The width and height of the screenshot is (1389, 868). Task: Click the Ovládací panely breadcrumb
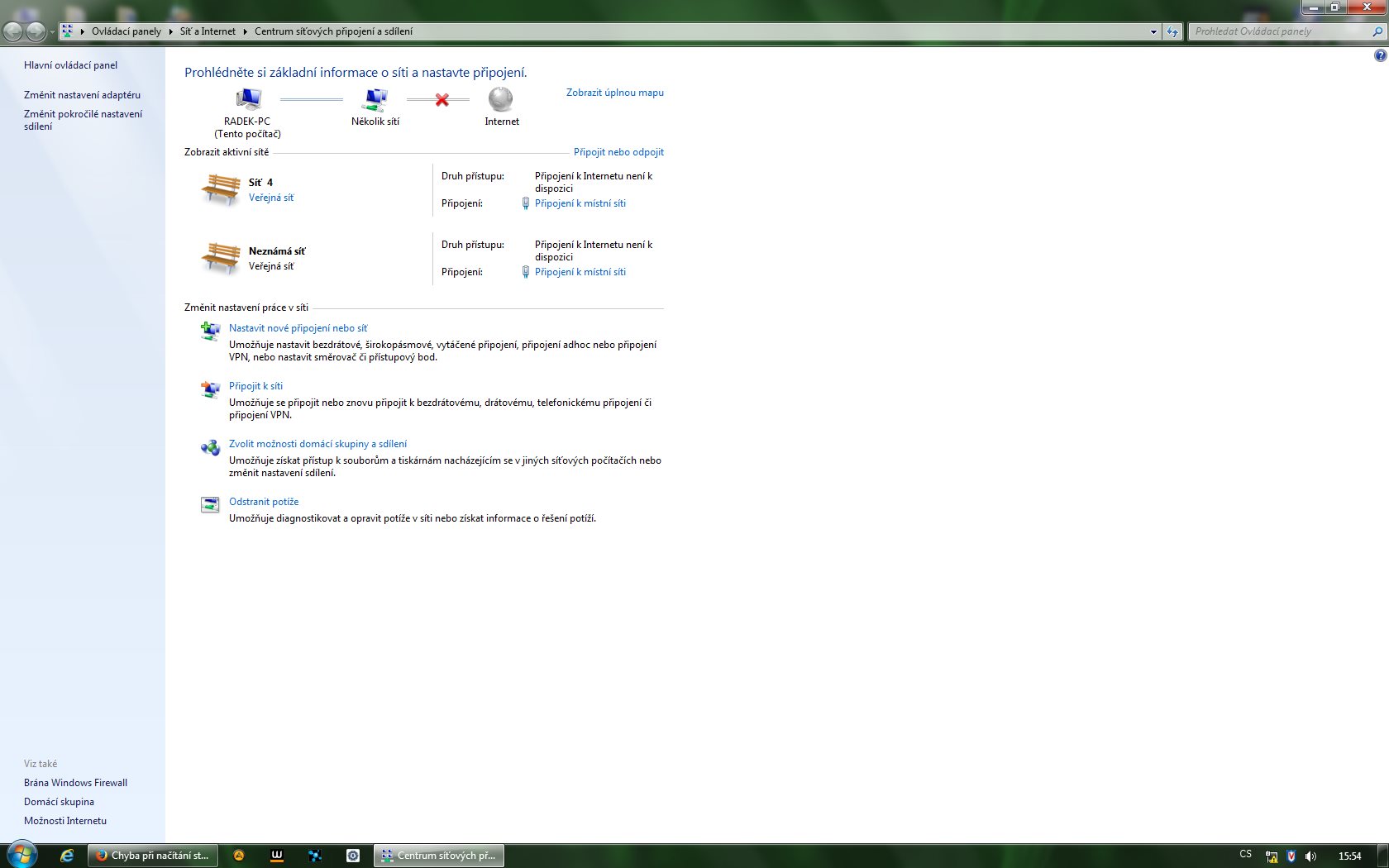click(x=126, y=31)
